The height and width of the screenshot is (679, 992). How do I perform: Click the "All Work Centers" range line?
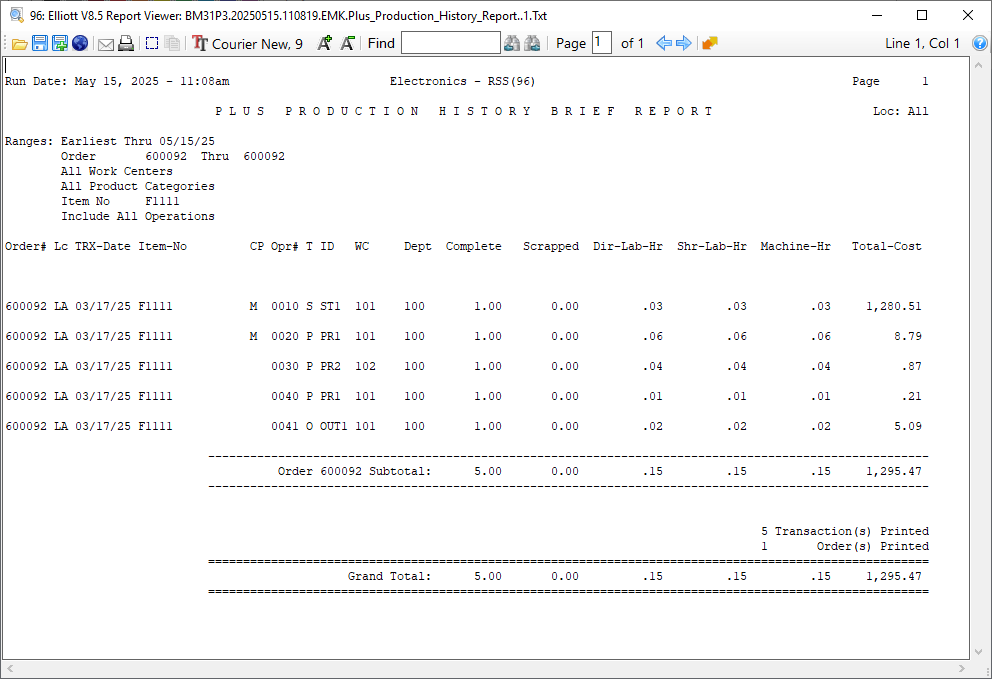(116, 171)
